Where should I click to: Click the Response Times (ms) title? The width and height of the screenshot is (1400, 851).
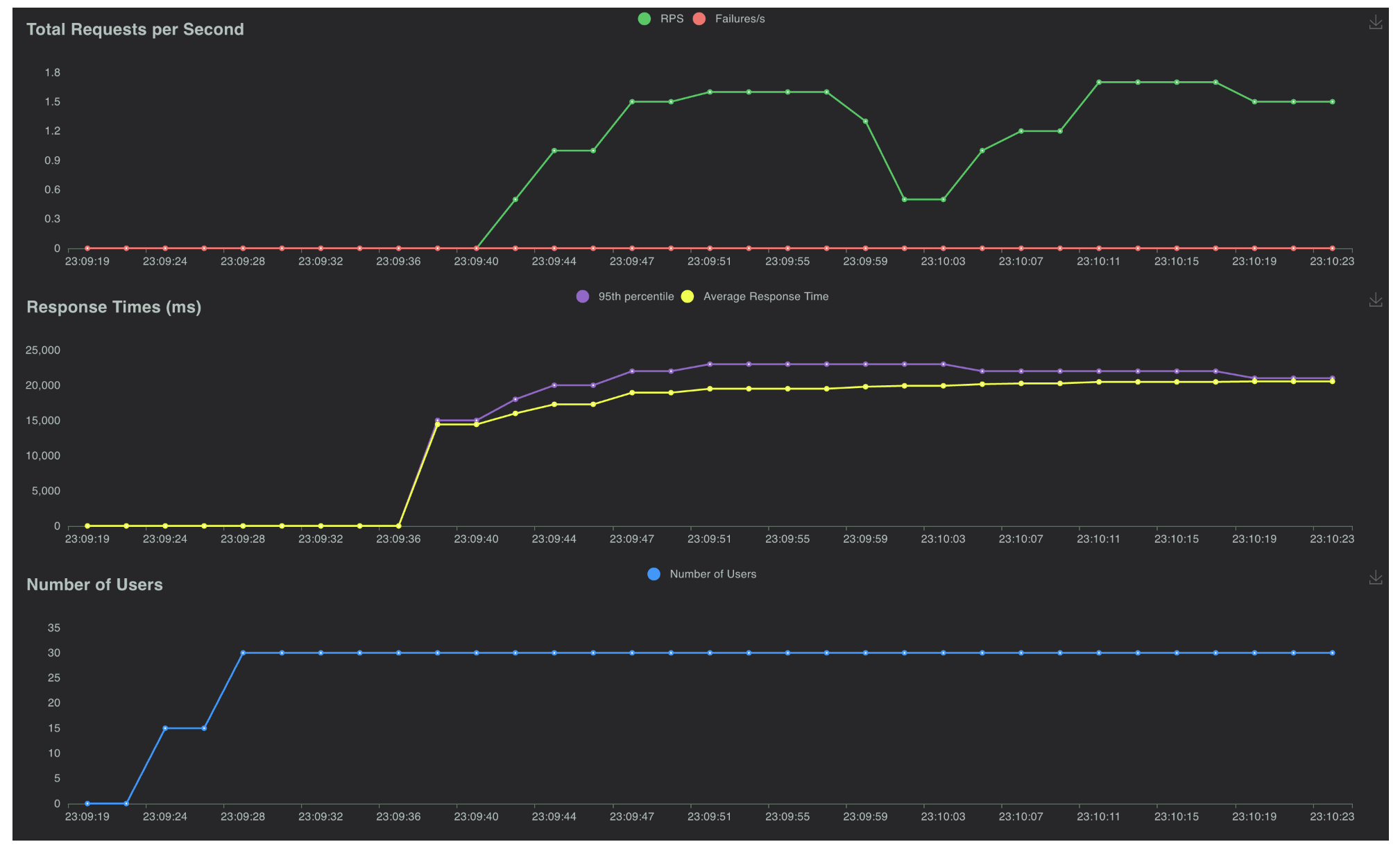tap(114, 307)
